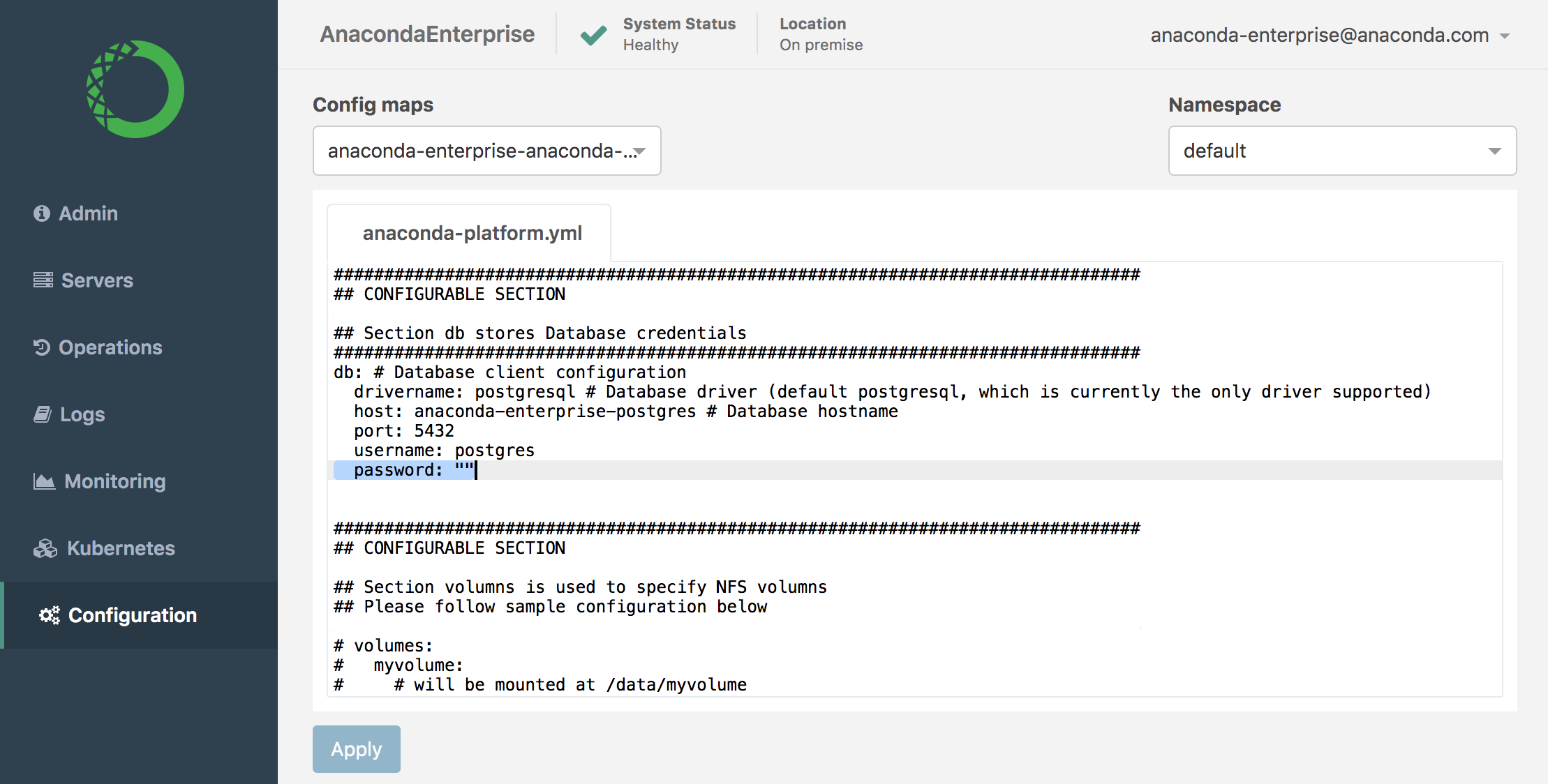The height and width of the screenshot is (784, 1548).
Task: Click the password line in the editor
Action: [413, 470]
